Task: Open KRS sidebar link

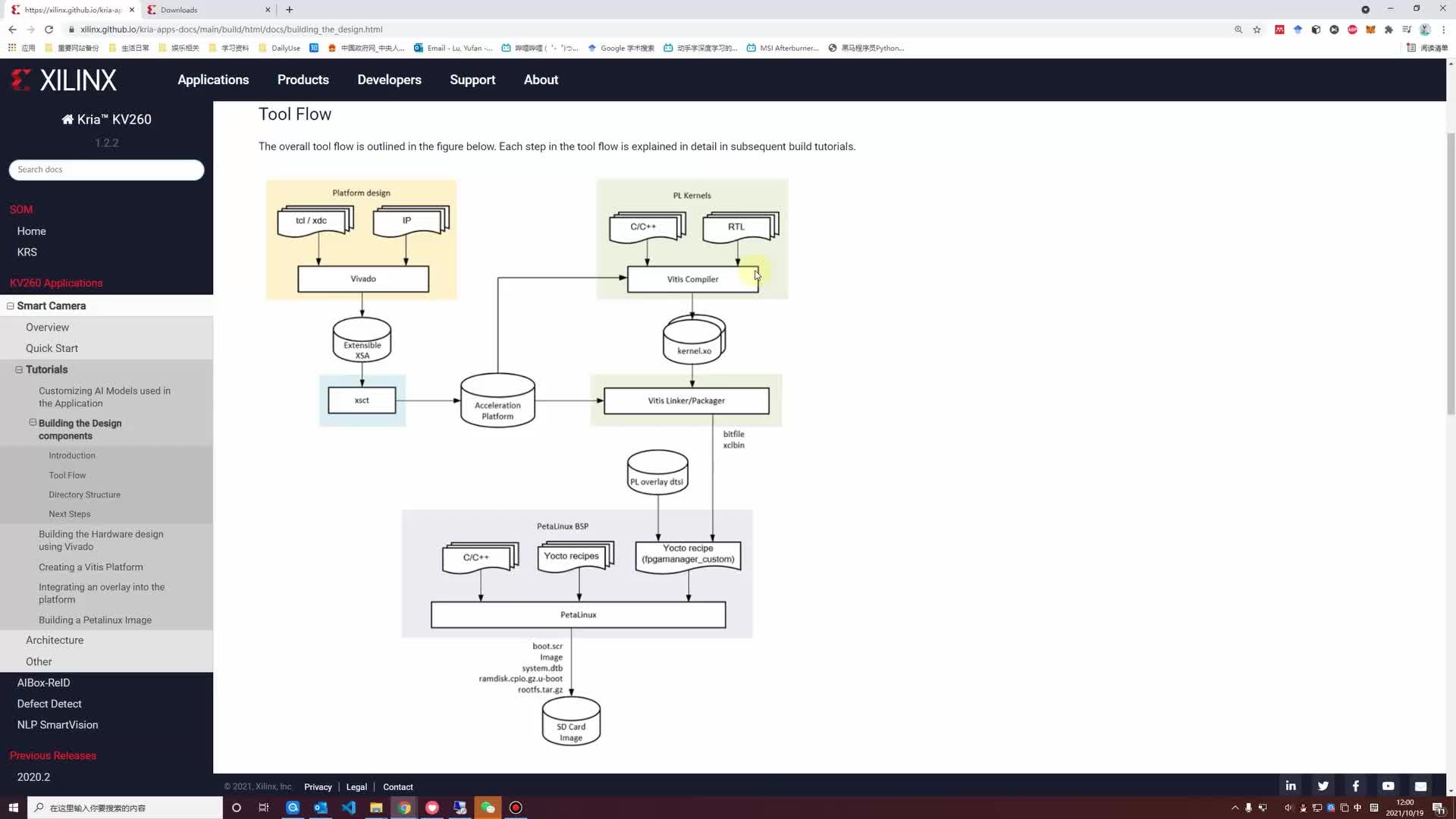Action: [27, 252]
